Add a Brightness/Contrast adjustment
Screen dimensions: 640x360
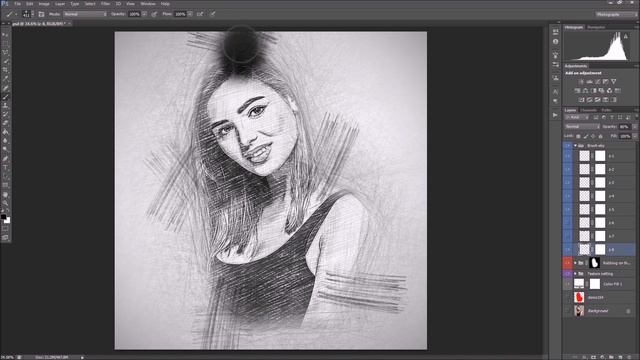pos(581,82)
